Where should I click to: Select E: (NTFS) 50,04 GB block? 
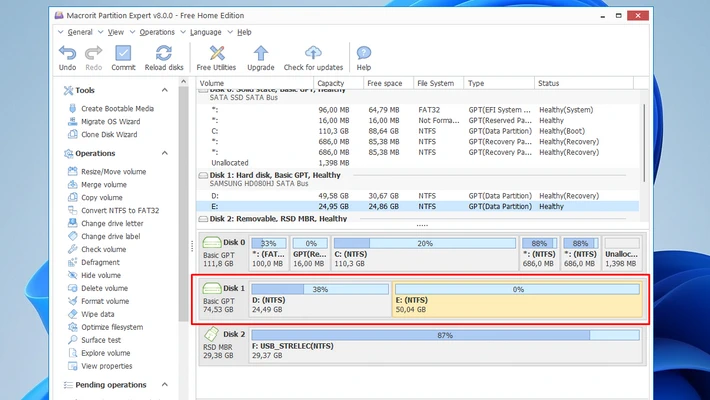click(x=518, y=299)
